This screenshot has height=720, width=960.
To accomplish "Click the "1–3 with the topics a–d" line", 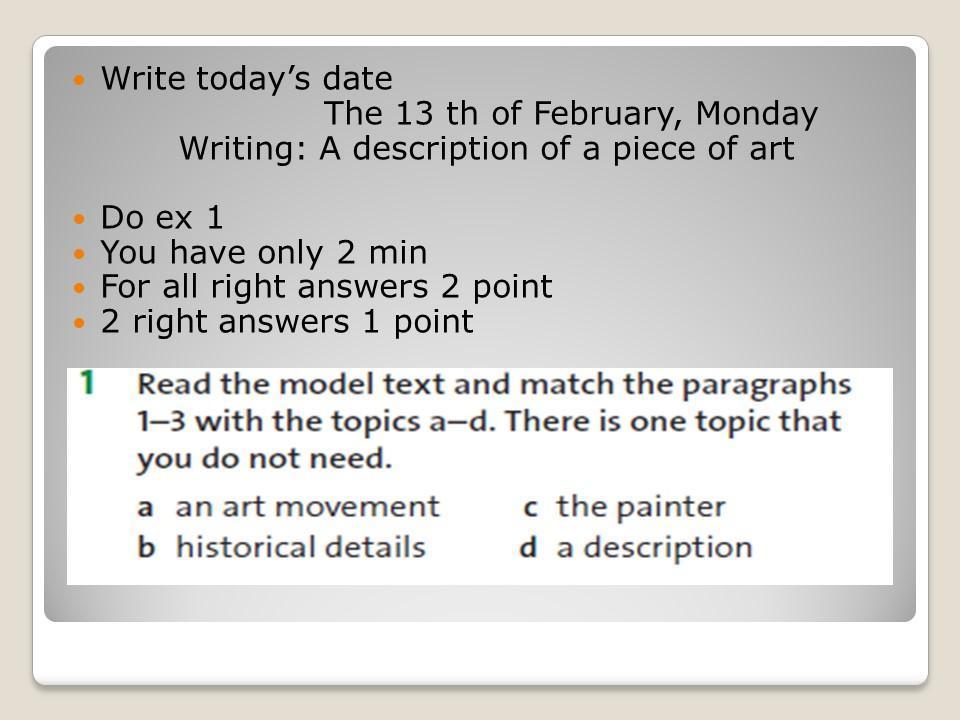I will [489, 422].
